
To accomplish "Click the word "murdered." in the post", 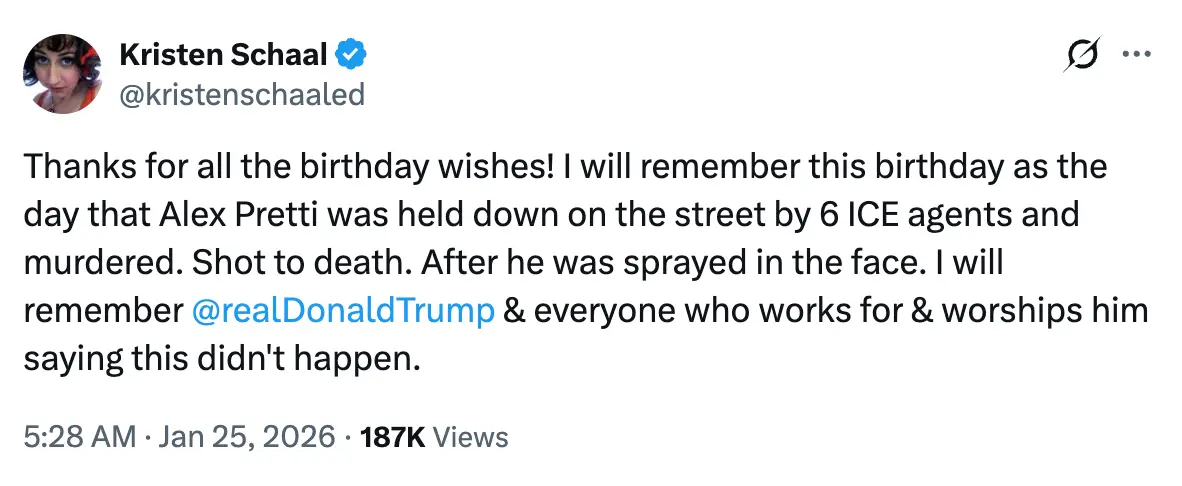I will pyautogui.click(x=88, y=263).
